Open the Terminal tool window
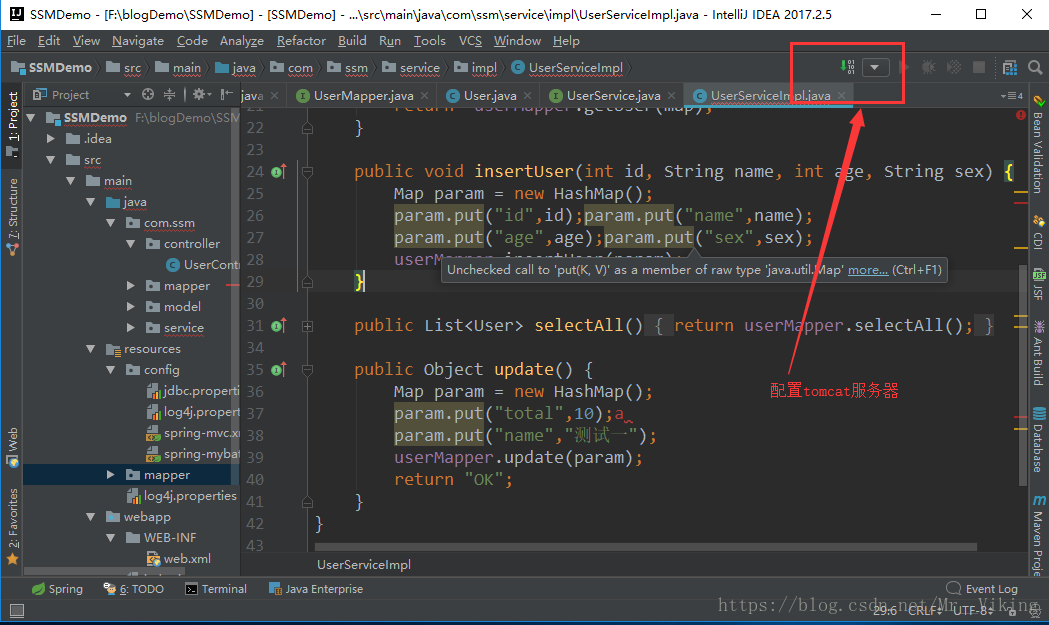Viewport: 1049px width, 625px height. coord(216,589)
